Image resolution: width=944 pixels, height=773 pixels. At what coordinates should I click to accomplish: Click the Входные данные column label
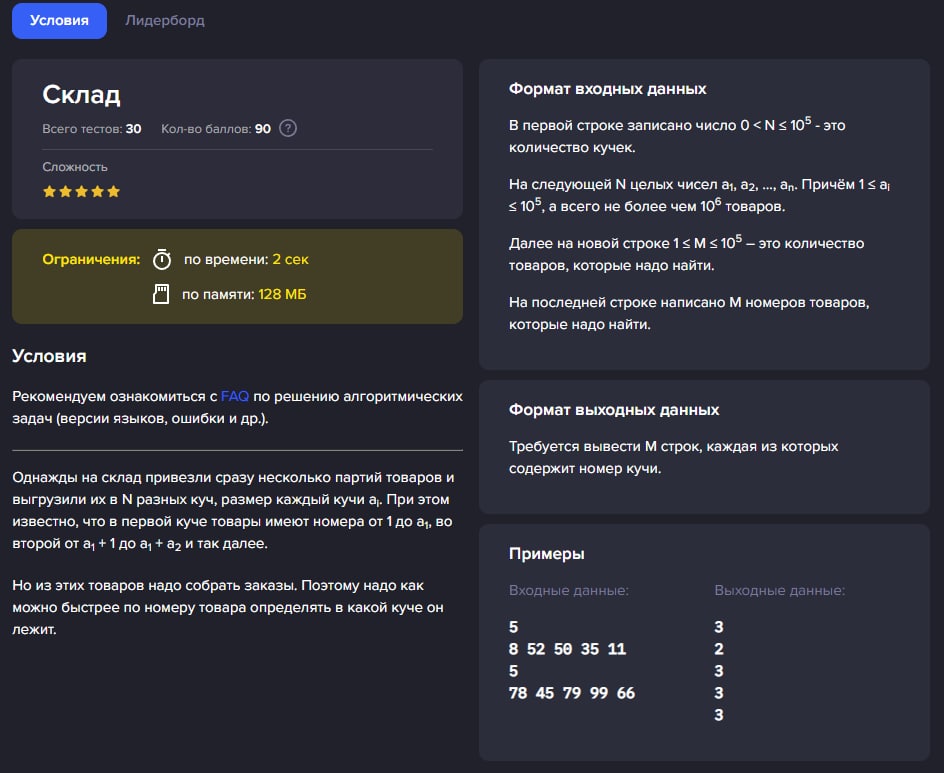568,590
